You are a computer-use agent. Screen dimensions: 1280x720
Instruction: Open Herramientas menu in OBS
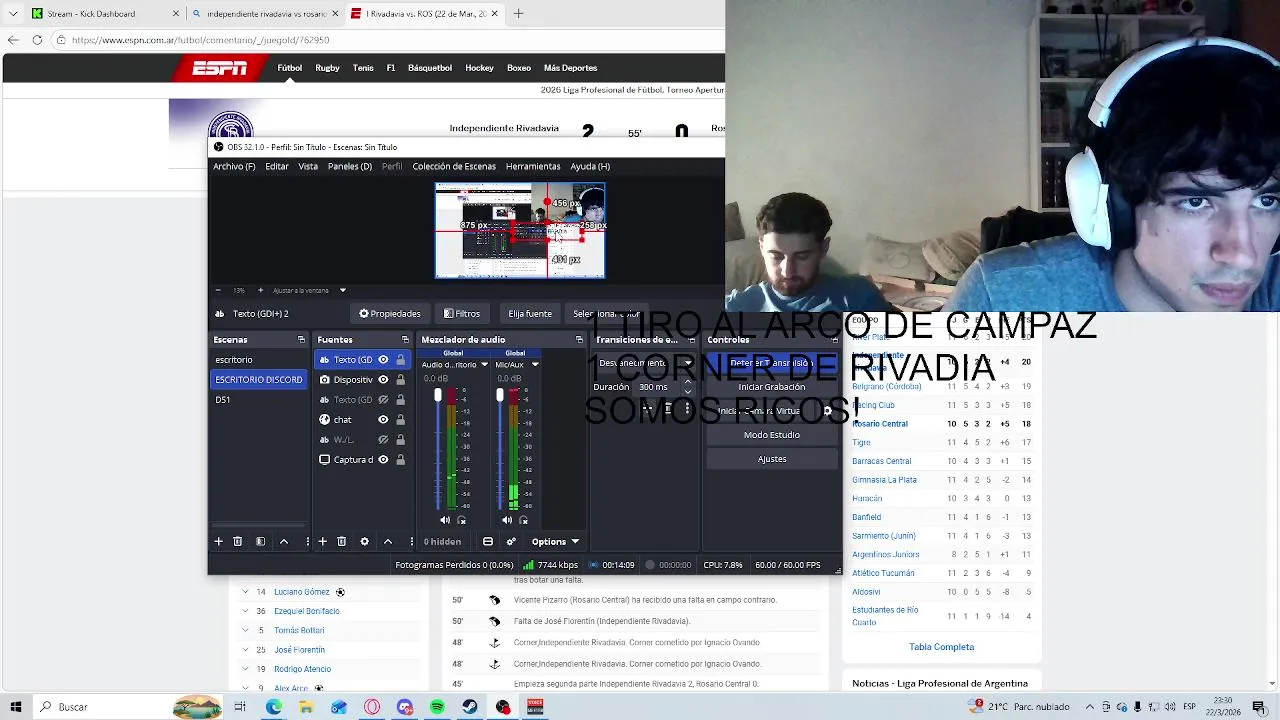click(533, 166)
